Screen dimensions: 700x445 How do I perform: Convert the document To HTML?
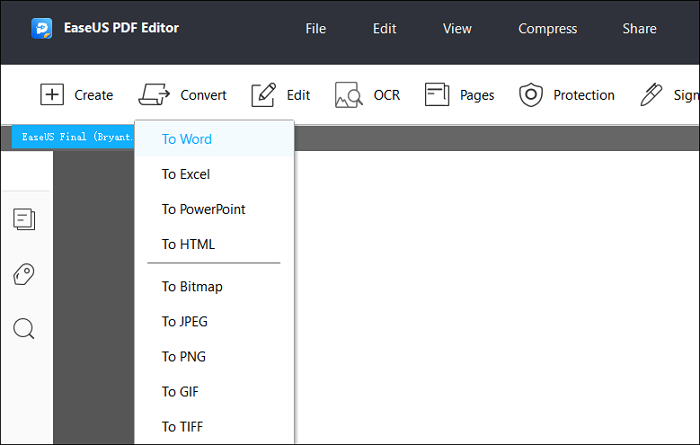point(188,244)
